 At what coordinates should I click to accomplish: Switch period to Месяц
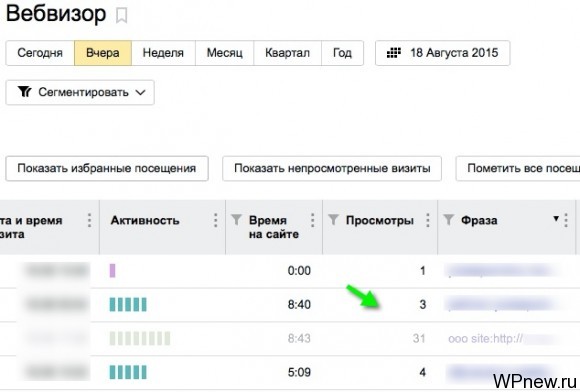pos(225,53)
